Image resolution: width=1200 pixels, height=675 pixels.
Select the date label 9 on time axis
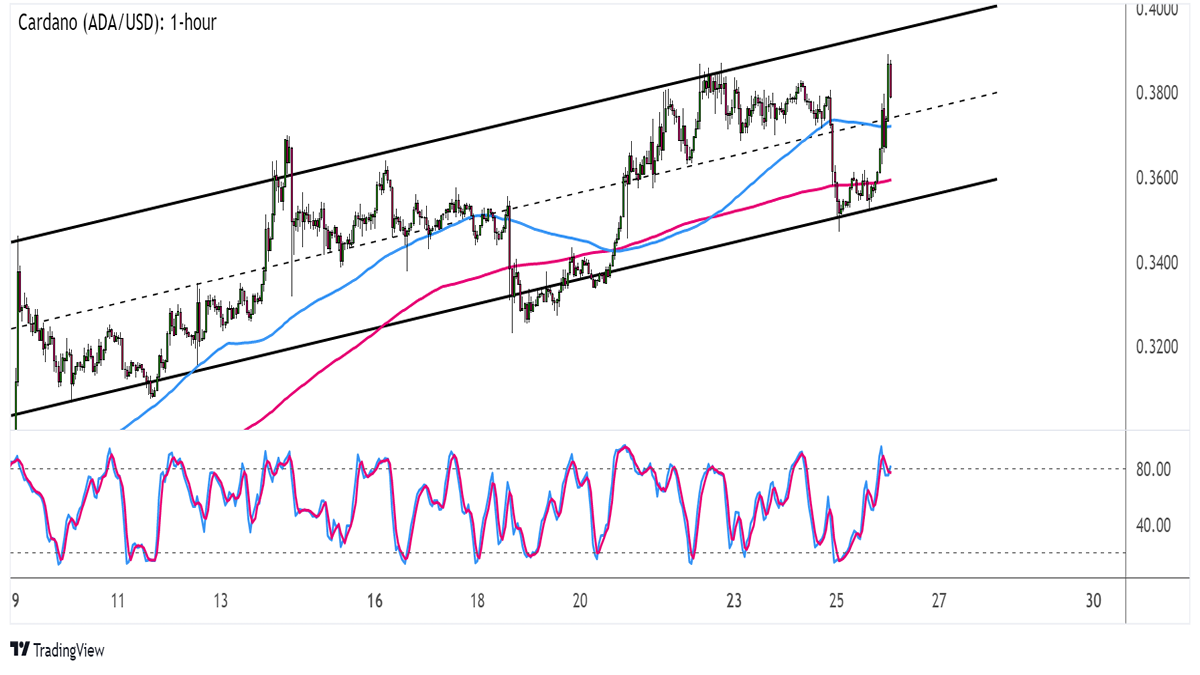[14, 601]
